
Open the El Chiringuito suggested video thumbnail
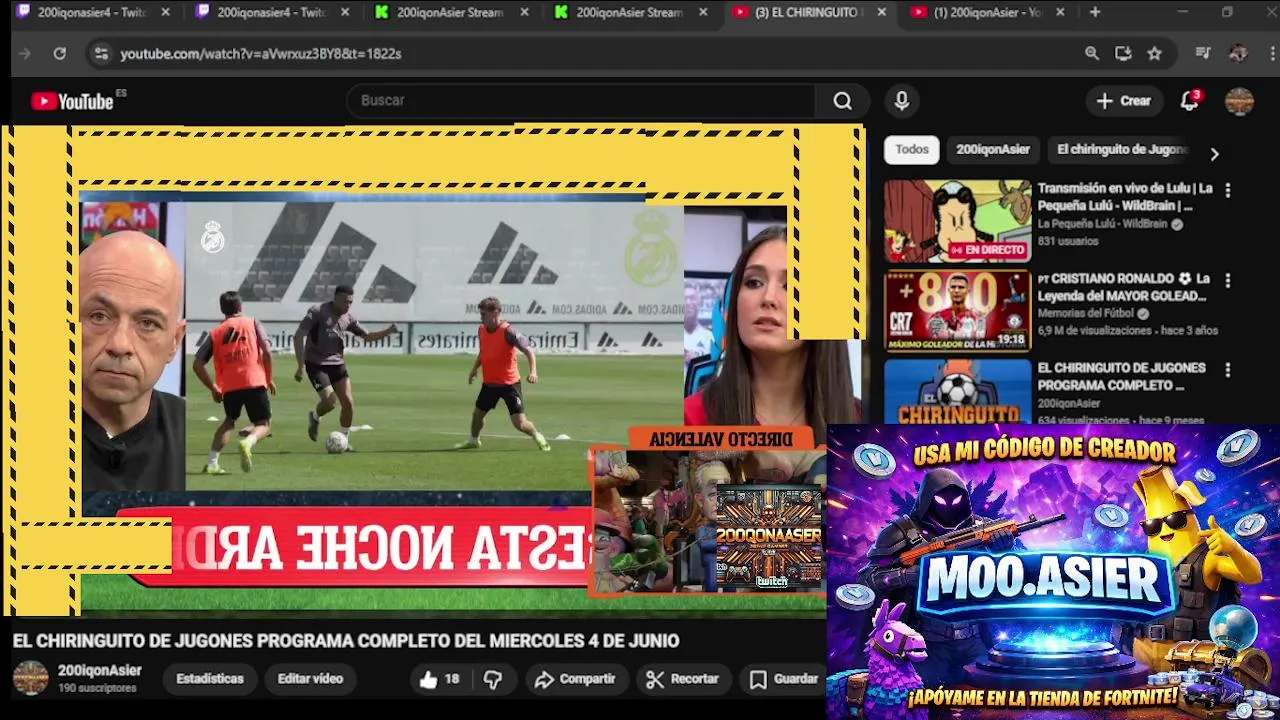pos(957,391)
